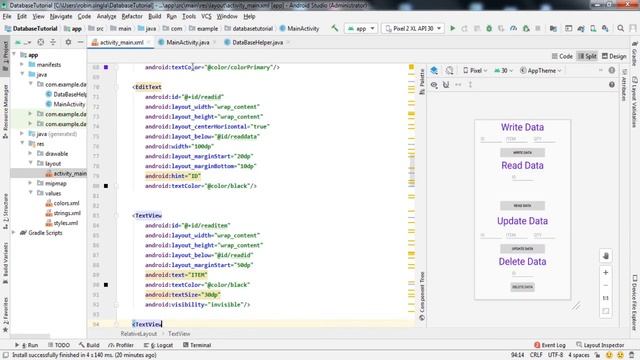This screenshot has height=360, width=640.
Task: Switch to MainActivity.java tab
Action: coord(187,42)
